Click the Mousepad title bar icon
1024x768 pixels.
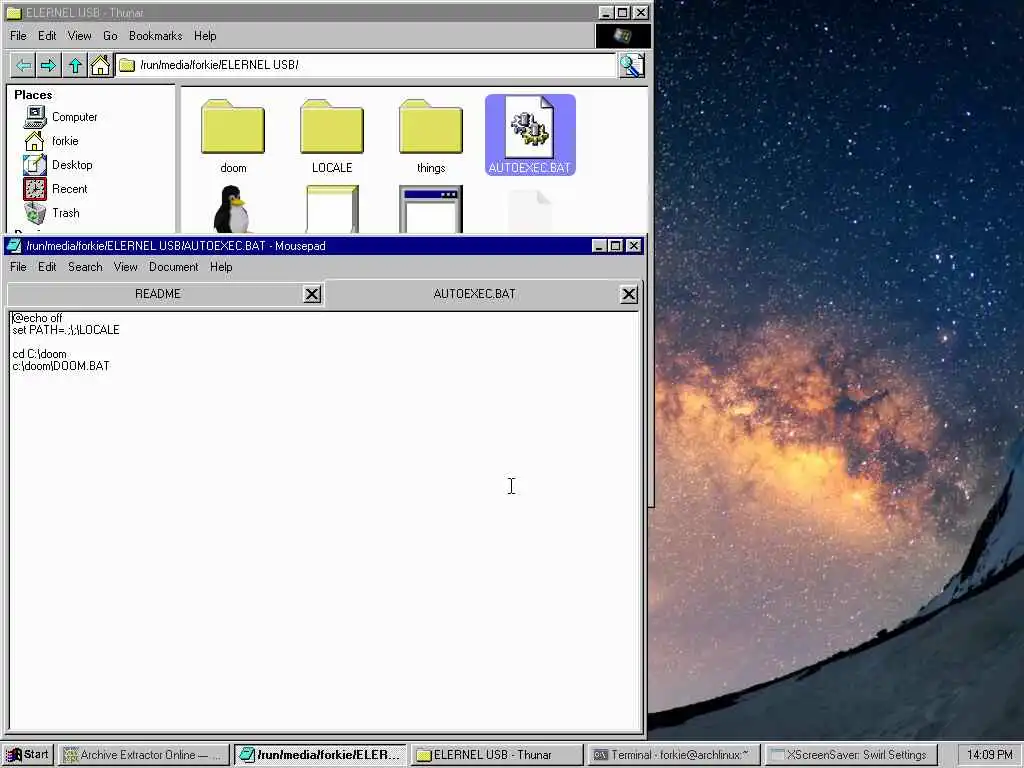[14, 246]
